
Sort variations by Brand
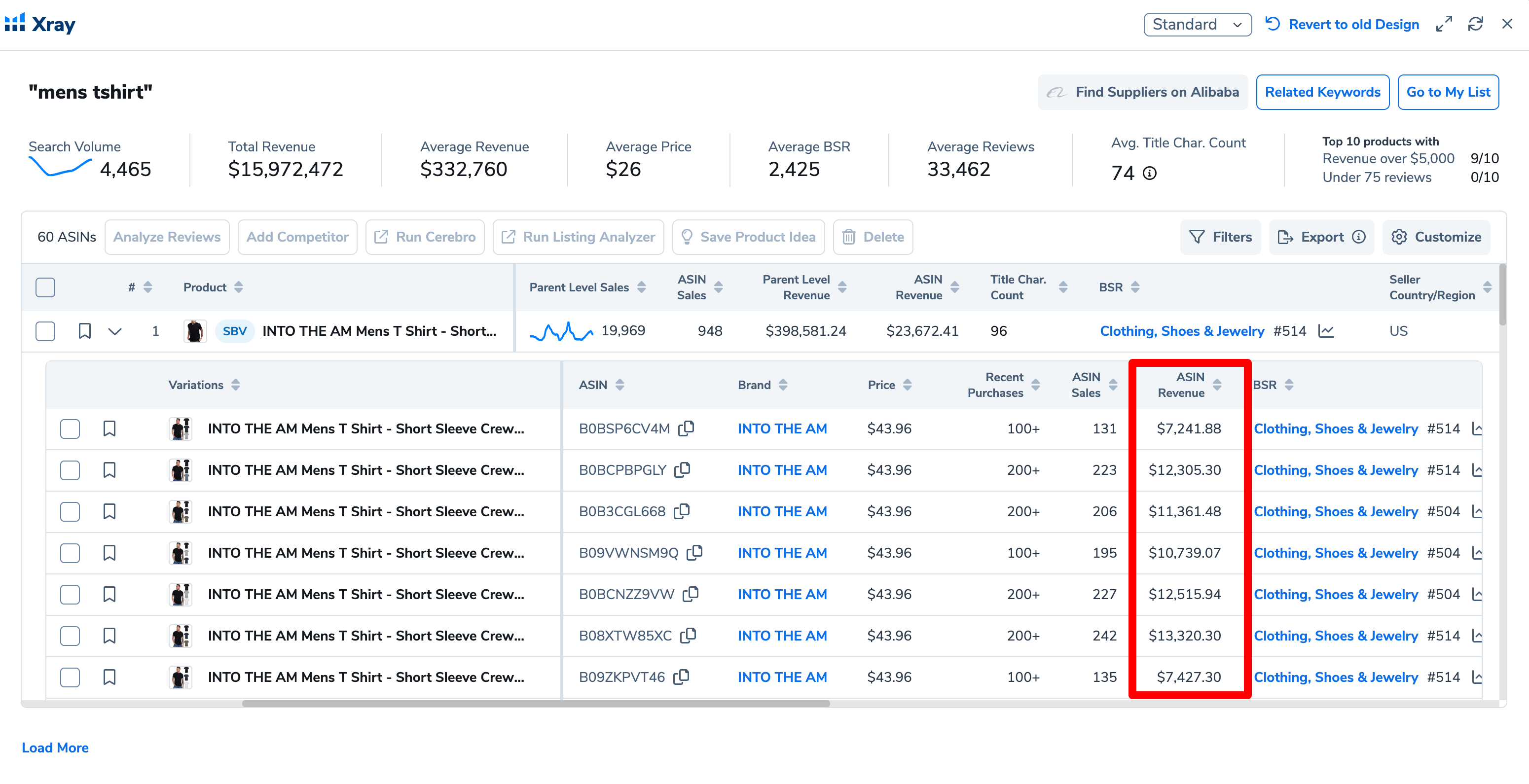pyautogui.click(x=783, y=385)
